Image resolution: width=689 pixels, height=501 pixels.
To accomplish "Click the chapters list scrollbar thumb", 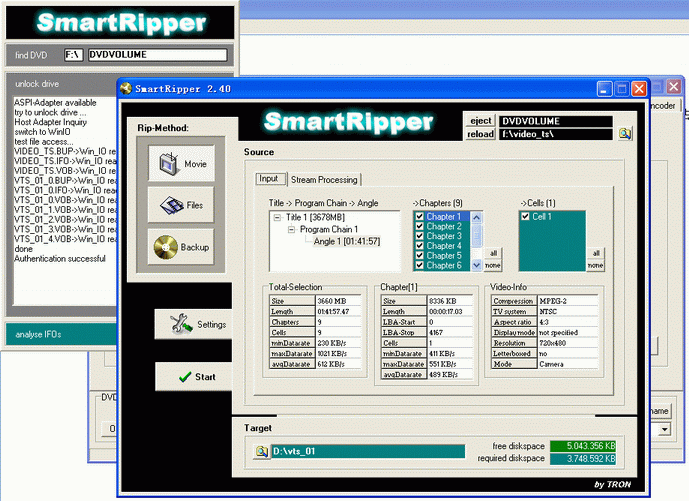I will click(477, 235).
